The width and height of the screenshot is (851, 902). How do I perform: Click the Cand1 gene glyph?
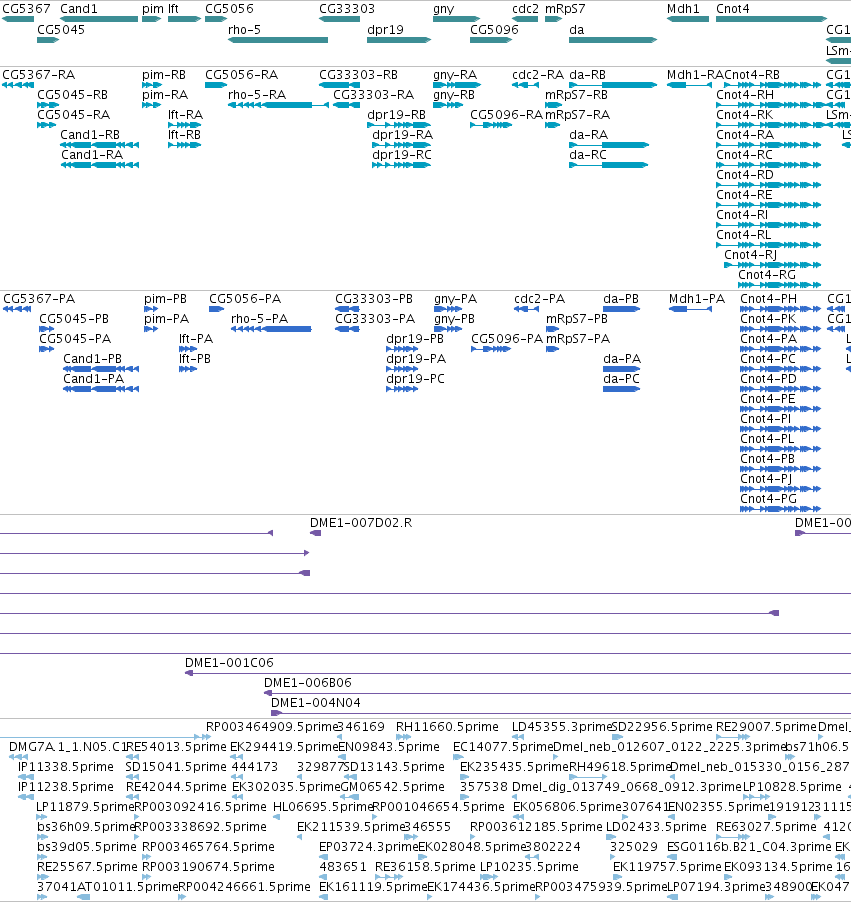99,19
